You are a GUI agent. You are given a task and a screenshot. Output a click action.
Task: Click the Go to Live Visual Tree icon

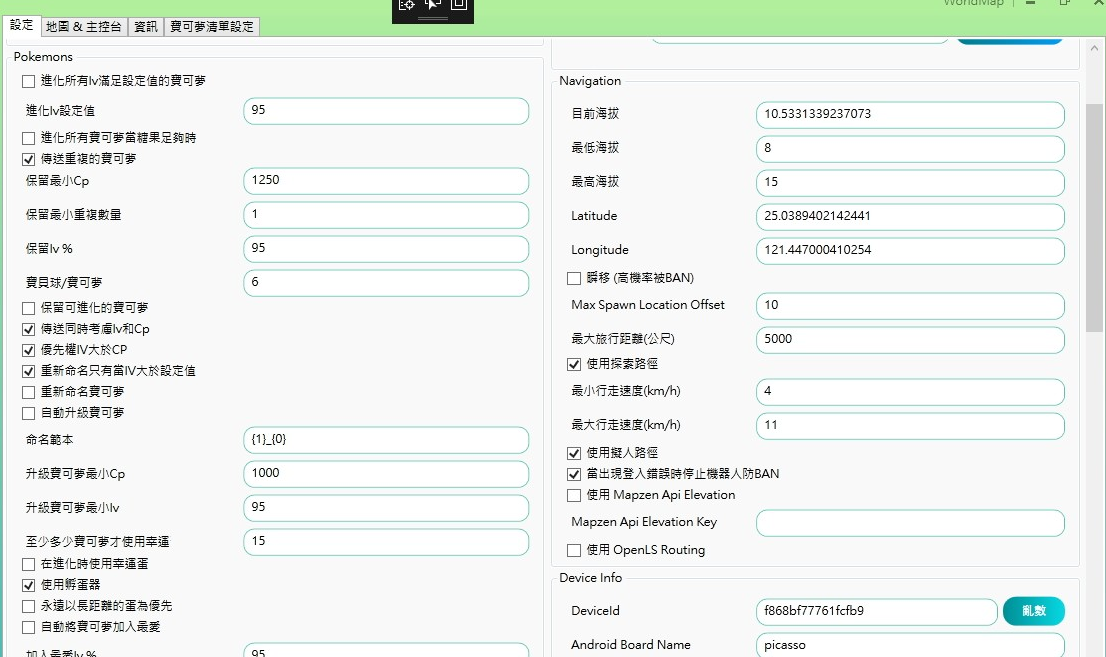coord(407,4)
